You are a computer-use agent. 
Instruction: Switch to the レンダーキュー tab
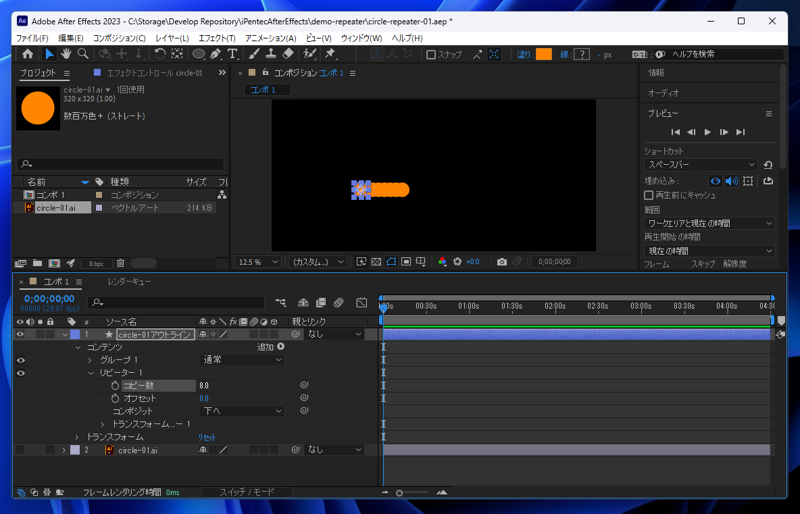pyautogui.click(x=129, y=282)
